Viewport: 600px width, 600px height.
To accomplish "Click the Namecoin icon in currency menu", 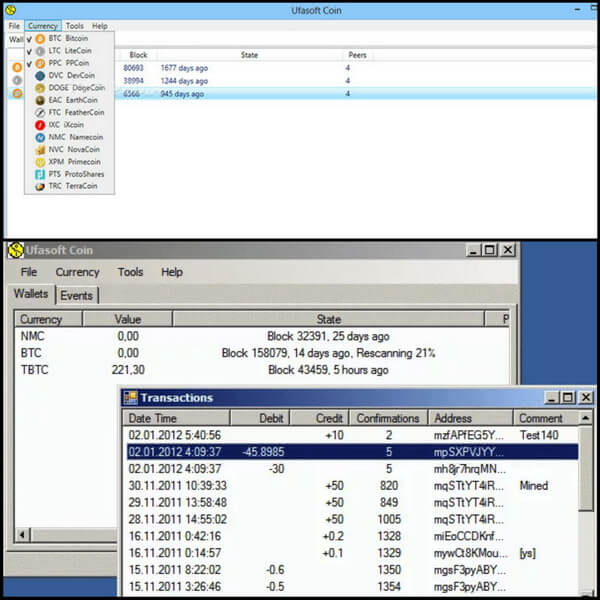I will click(40, 137).
